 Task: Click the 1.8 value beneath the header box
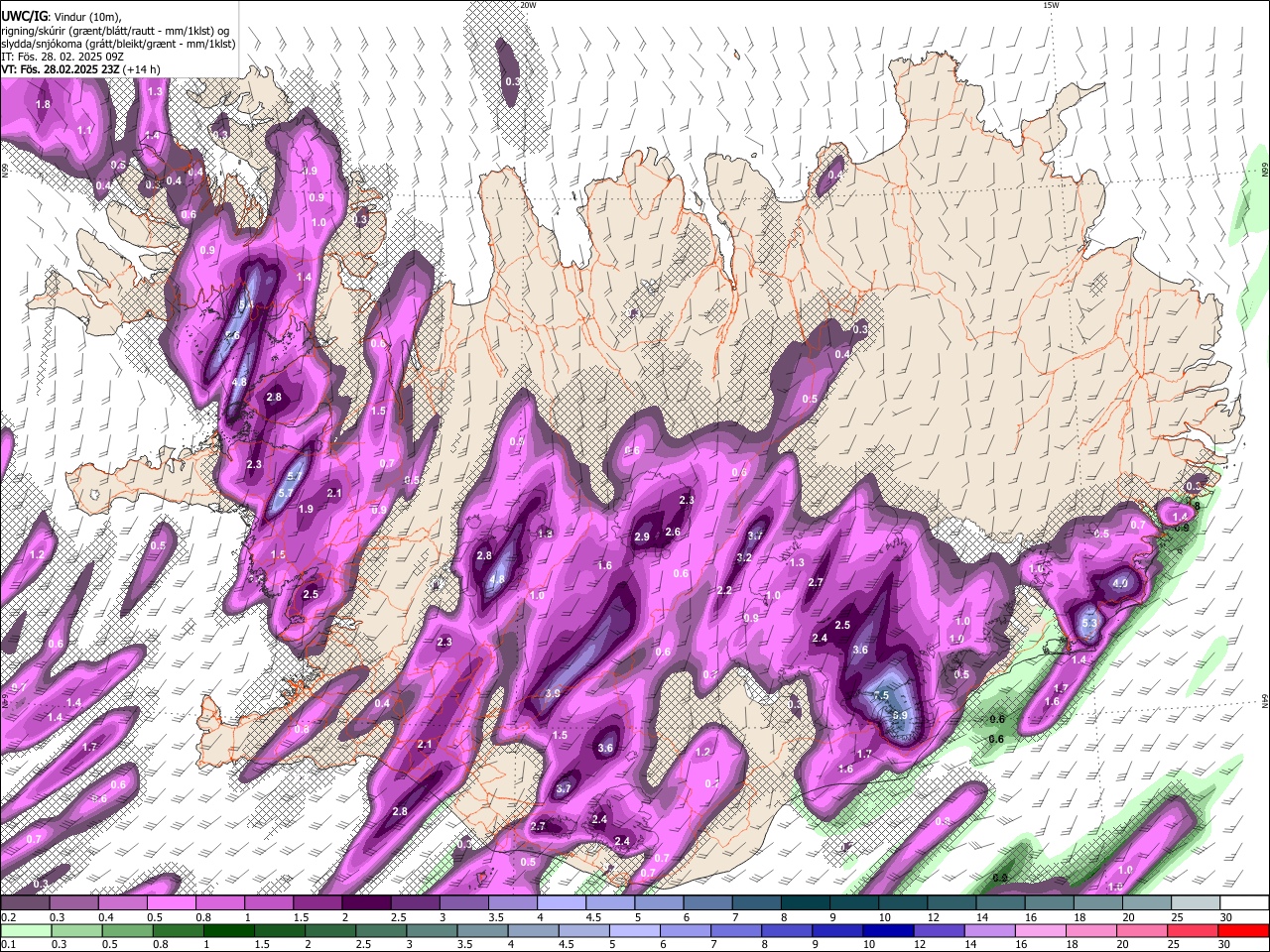(43, 104)
